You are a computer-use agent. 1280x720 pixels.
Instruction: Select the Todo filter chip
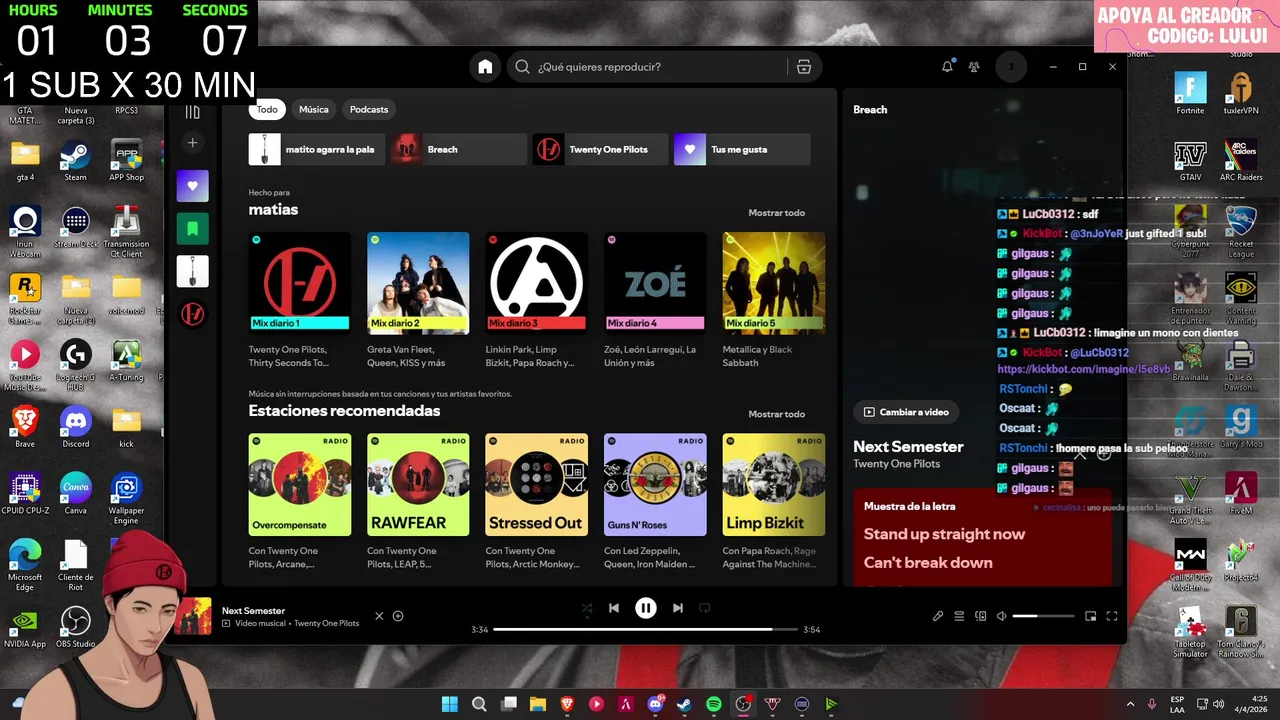coord(267,109)
